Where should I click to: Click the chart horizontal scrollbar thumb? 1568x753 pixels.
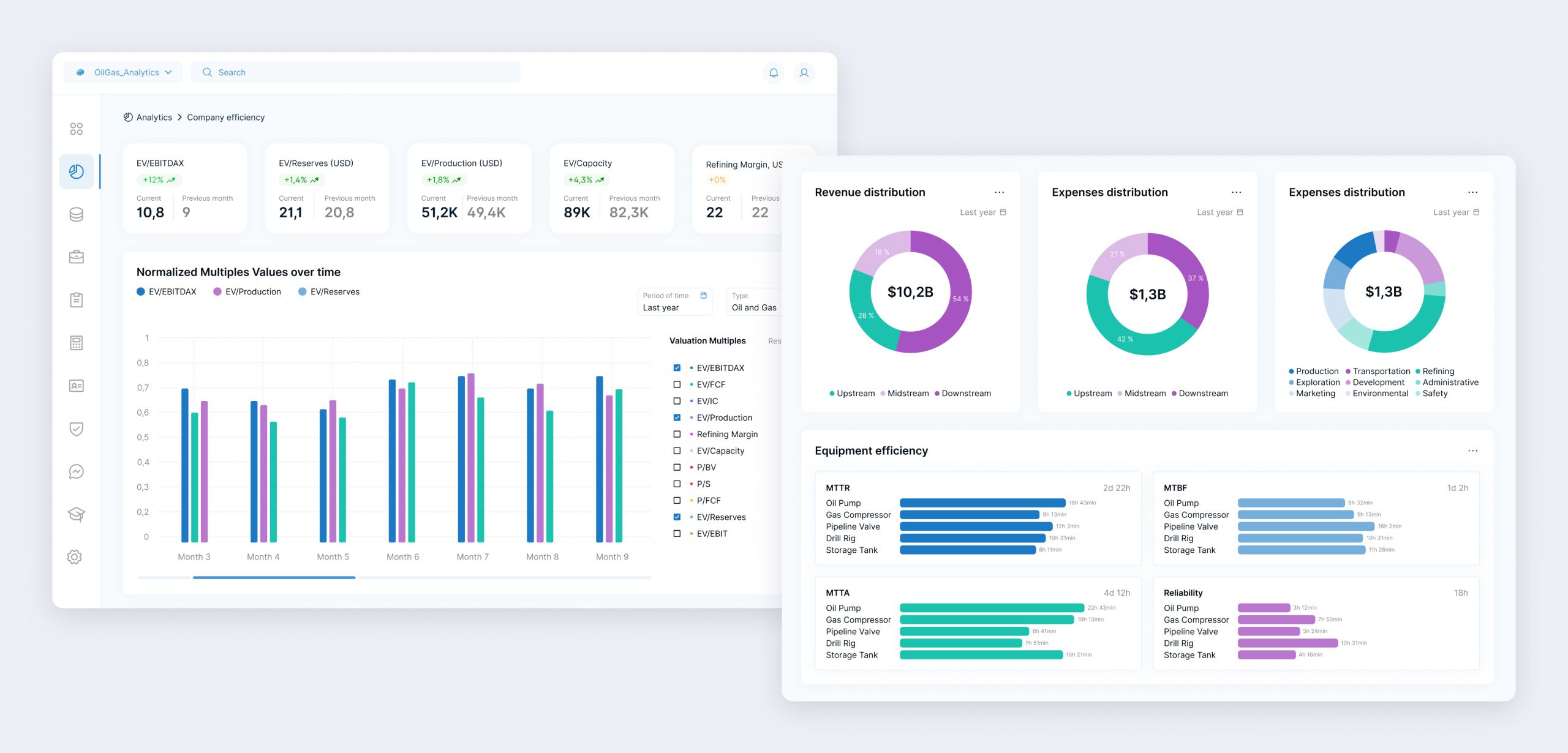point(274,577)
